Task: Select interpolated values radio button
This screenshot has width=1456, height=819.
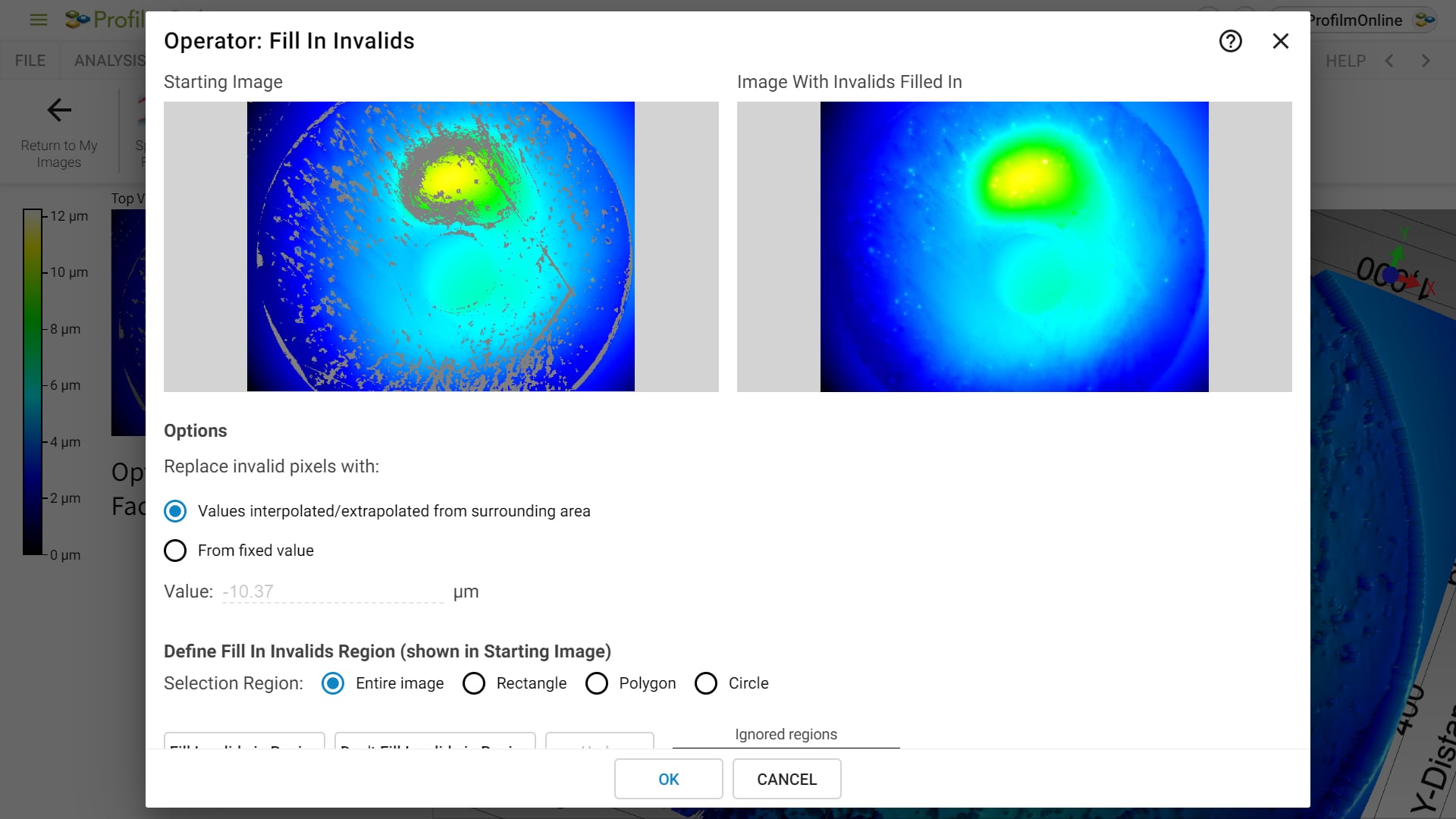Action: click(174, 511)
